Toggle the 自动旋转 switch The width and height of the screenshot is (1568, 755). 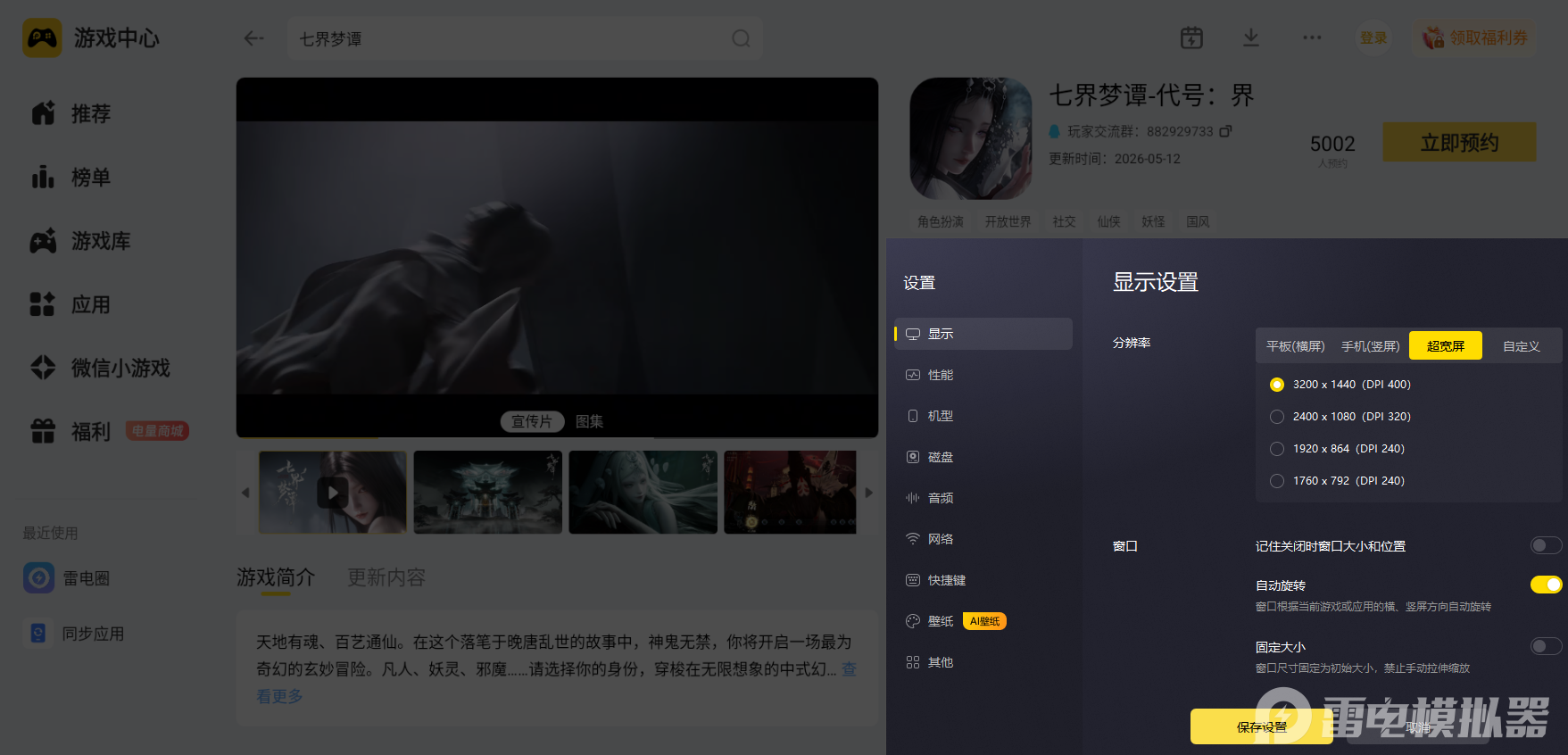(x=1547, y=585)
